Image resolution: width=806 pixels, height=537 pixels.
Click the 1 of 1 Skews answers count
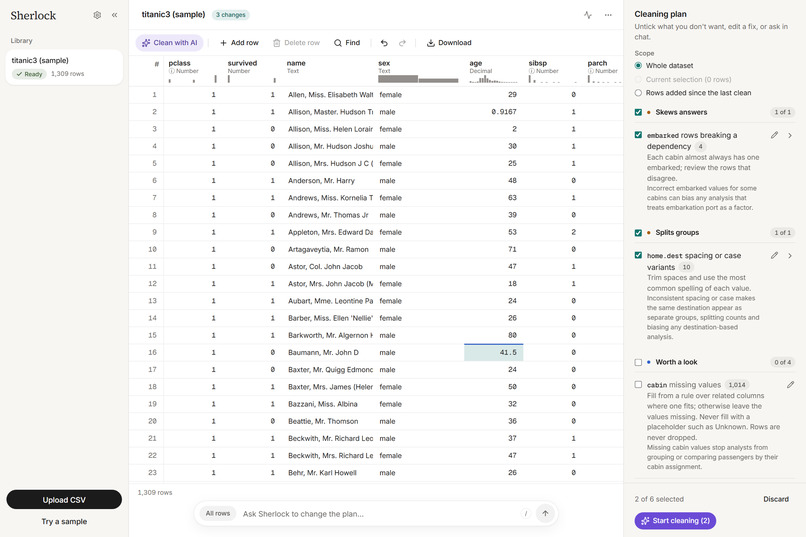tap(782, 112)
